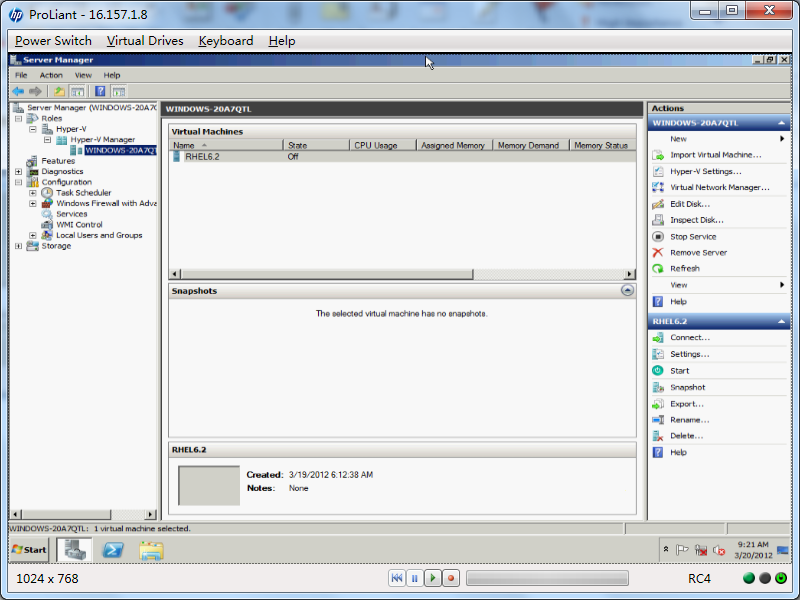Click the volume speaker tray icon
This screenshot has height=600, width=800.
(x=719, y=550)
